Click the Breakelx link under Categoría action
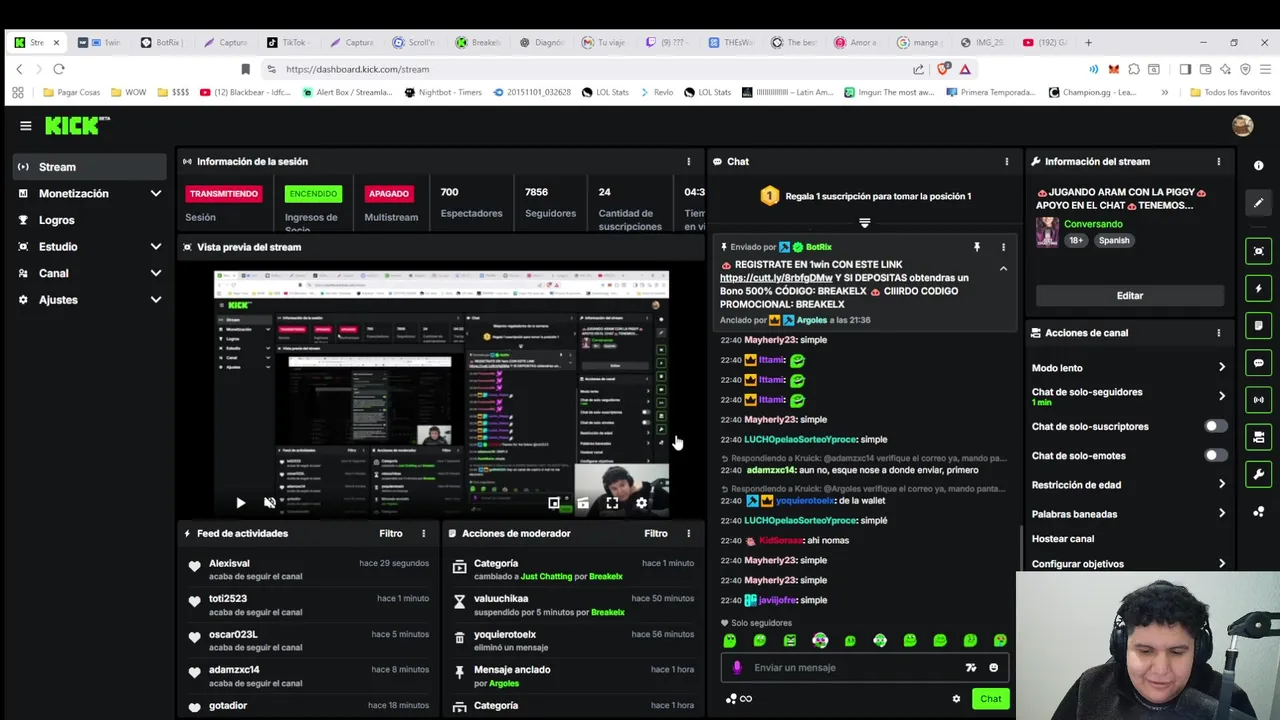Image resolution: width=1280 pixels, height=720 pixels. pos(606,577)
